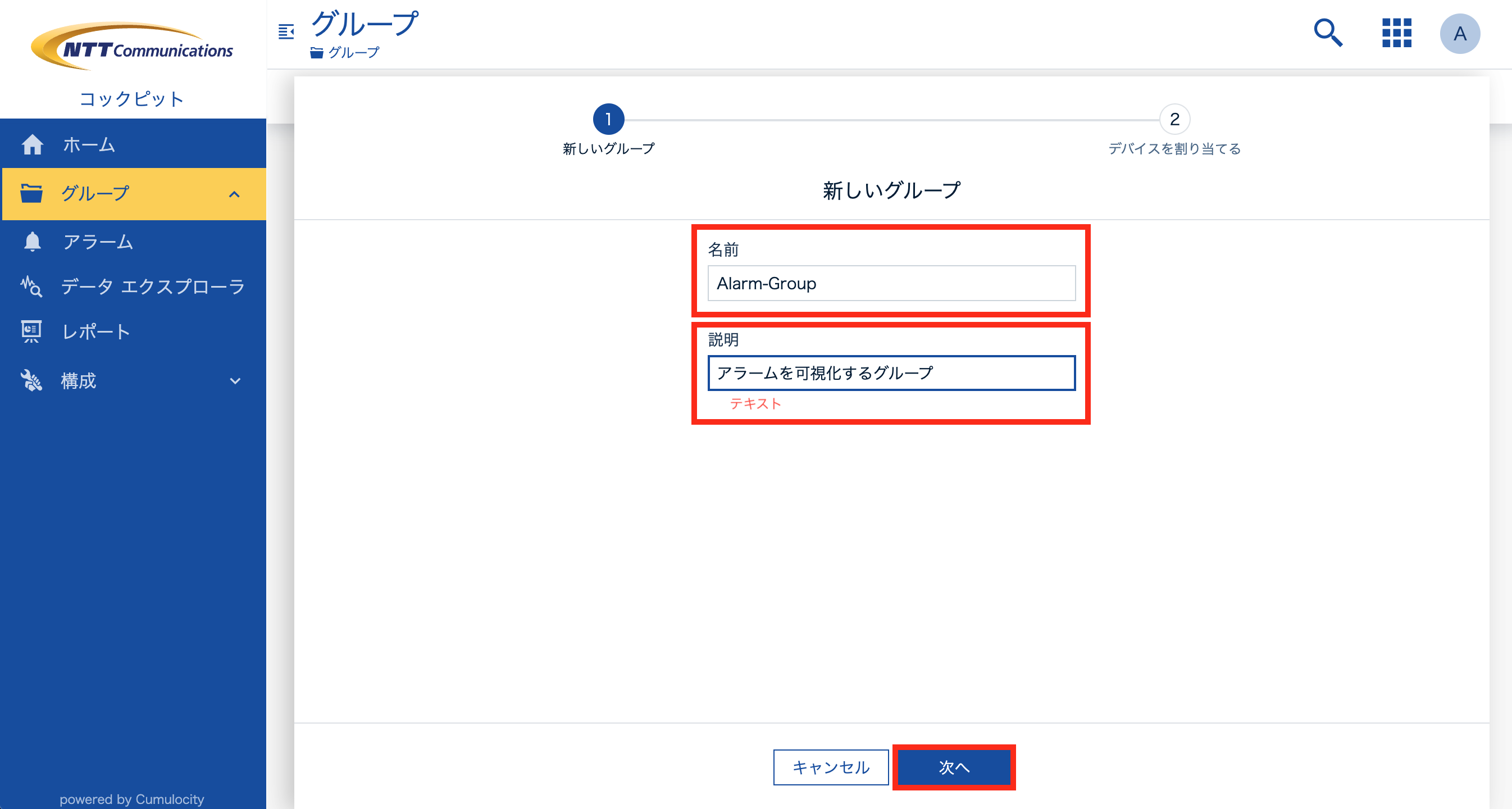
Task: Click the 名前 field label
Action: click(x=723, y=249)
